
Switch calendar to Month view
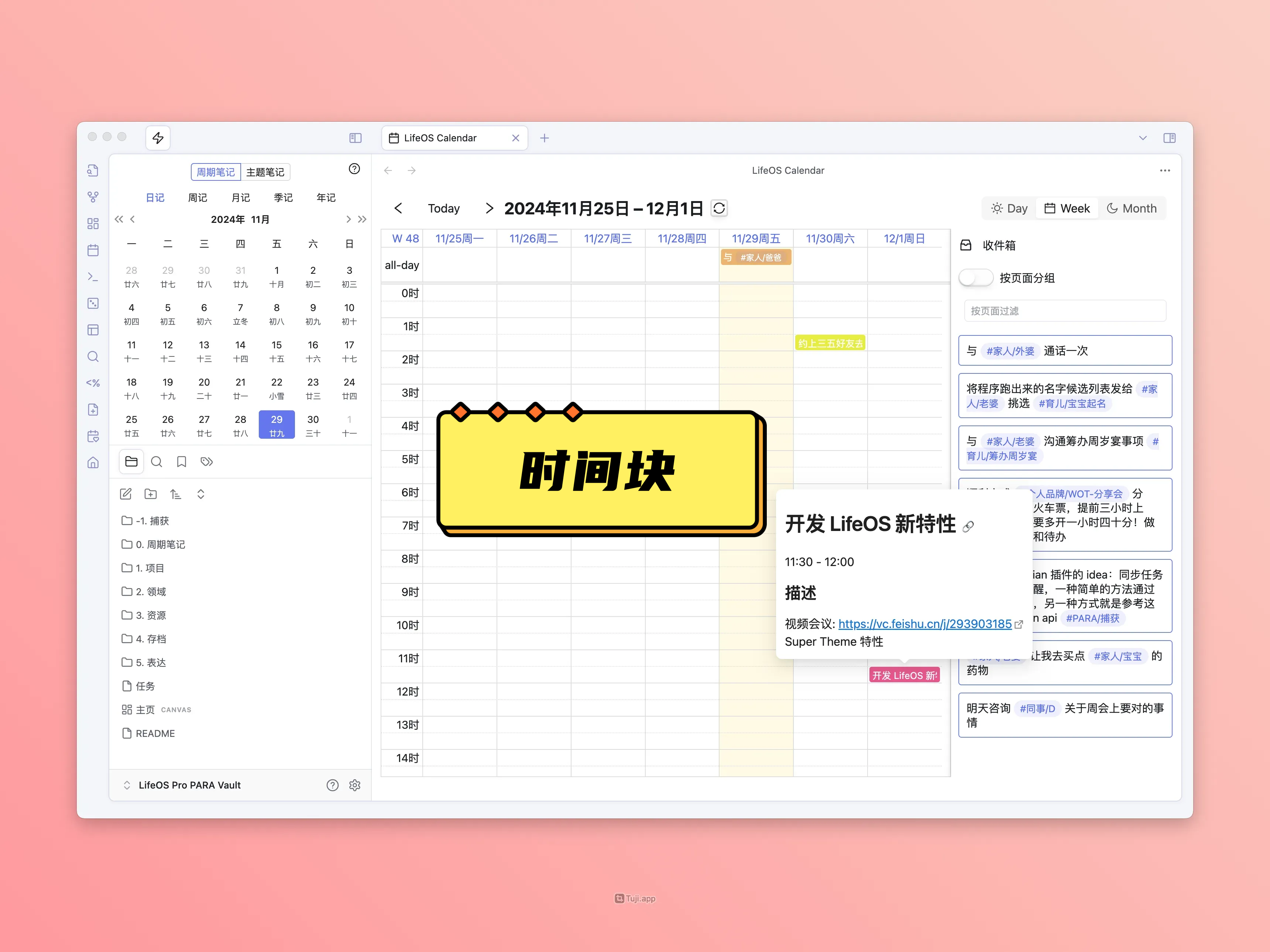(1132, 208)
